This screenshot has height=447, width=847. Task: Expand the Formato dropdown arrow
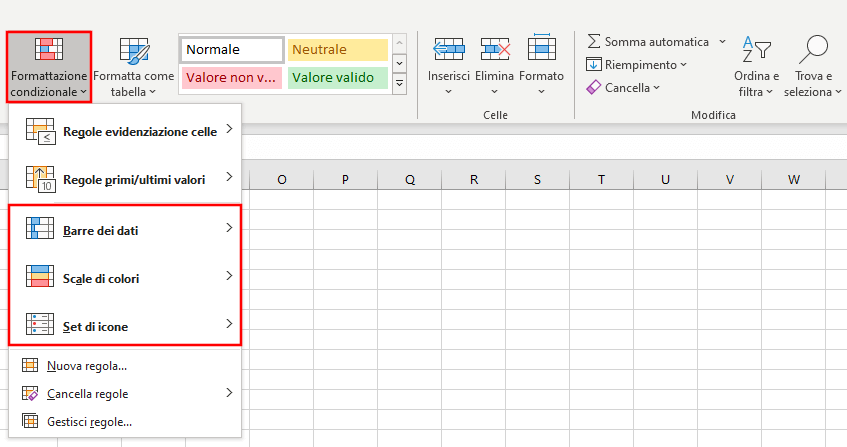541,92
